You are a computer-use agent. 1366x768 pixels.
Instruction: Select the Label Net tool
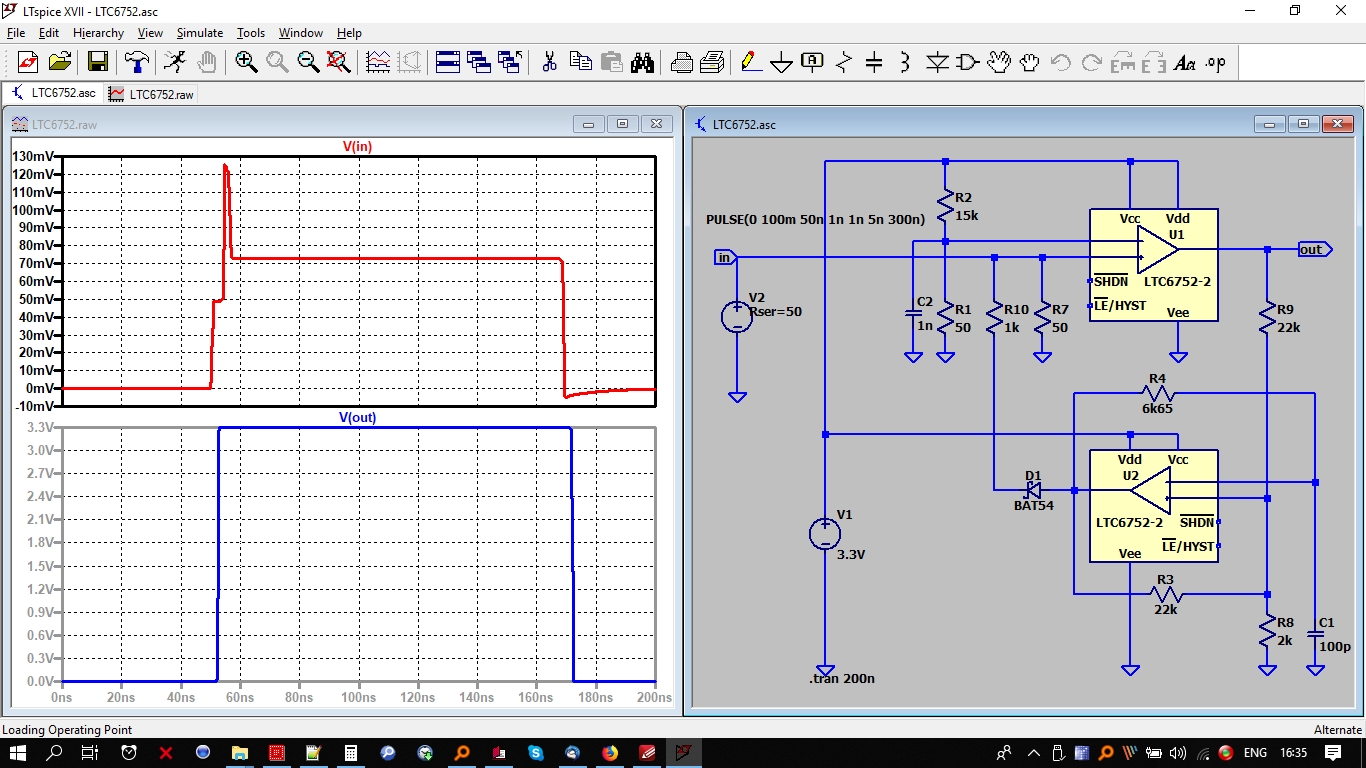(x=812, y=63)
